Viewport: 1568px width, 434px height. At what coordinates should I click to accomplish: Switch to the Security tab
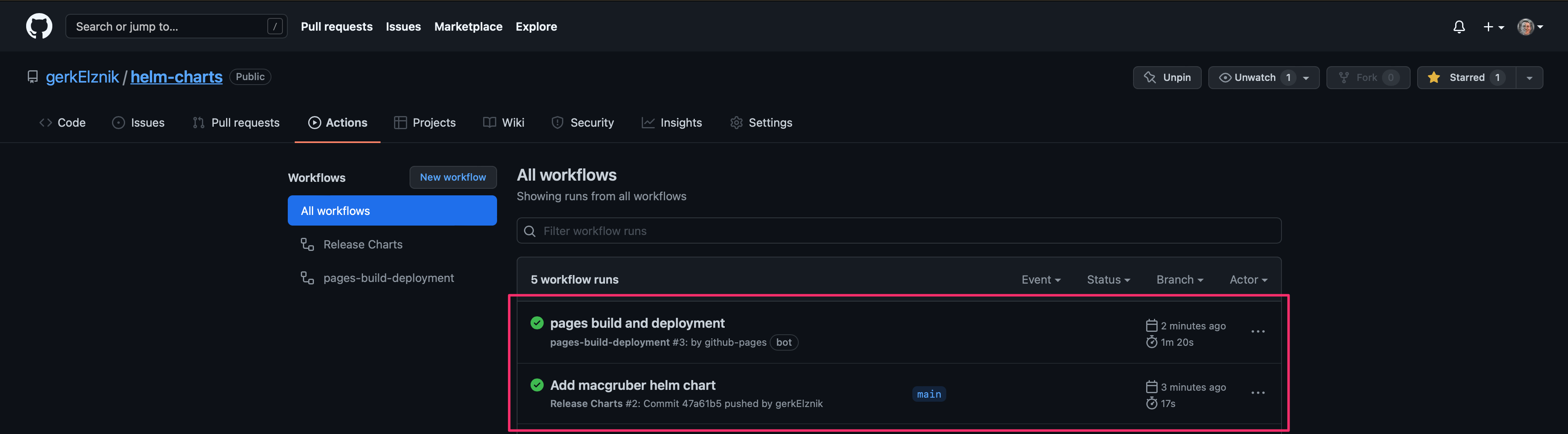coord(582,122)
